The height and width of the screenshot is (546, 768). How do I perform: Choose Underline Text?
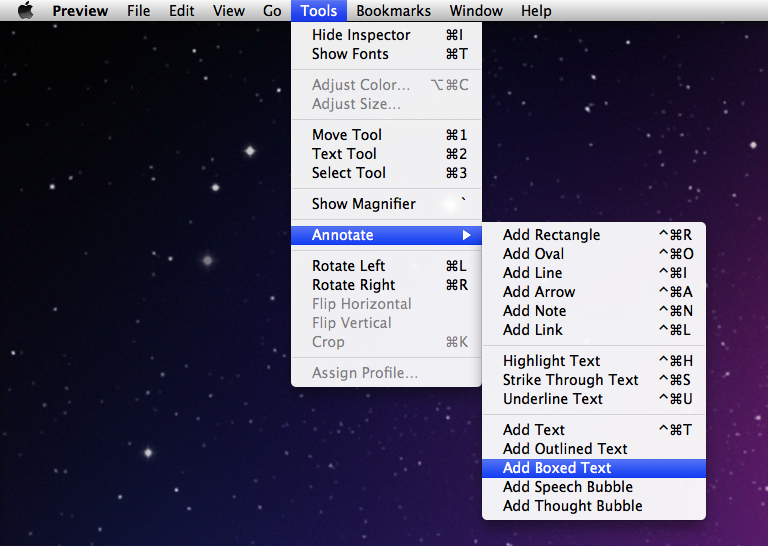point(594,400)
